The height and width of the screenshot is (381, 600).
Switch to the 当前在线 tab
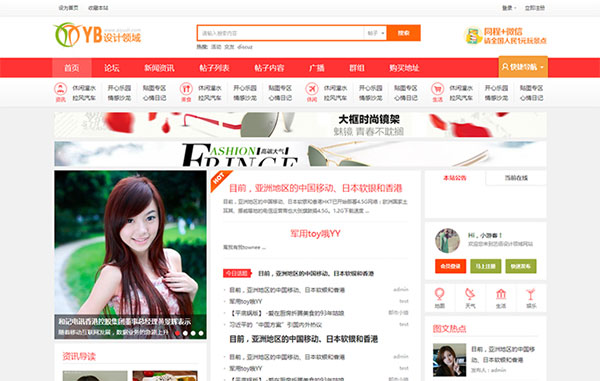[516, 178]
